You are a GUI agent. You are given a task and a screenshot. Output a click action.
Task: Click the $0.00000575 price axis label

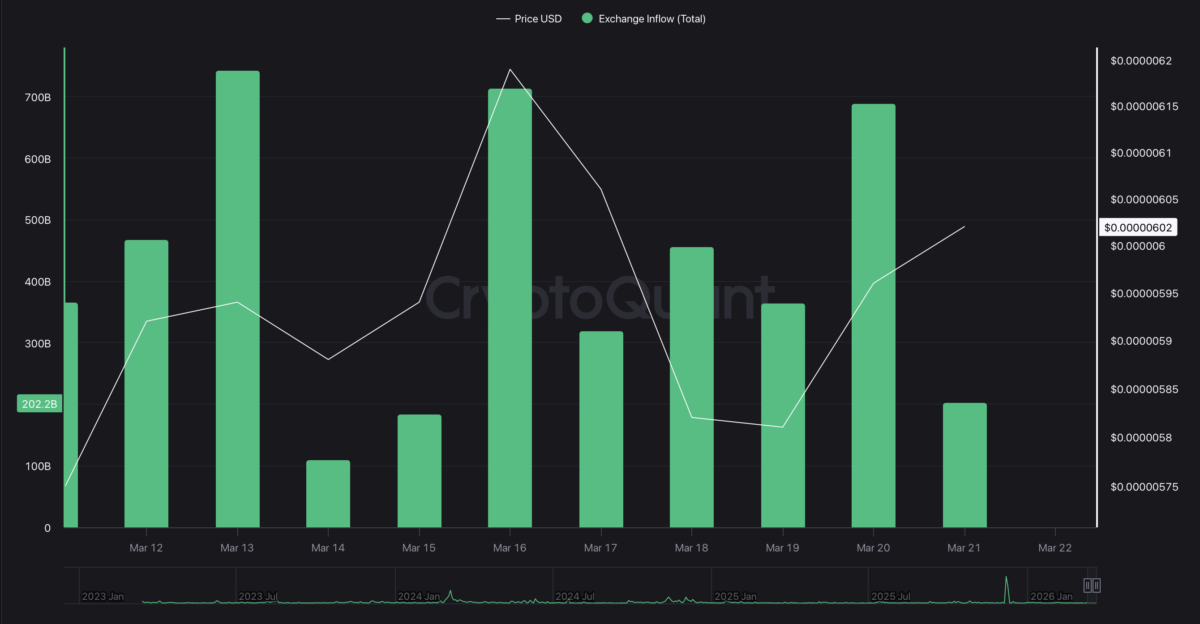point(1144,486)
